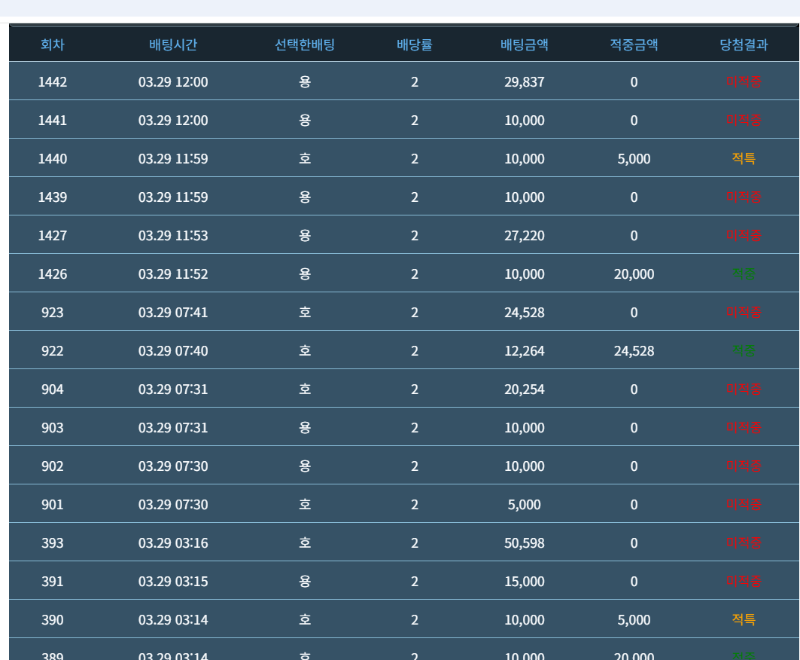Click the 적특 result for round 1440

pos(743,159)
